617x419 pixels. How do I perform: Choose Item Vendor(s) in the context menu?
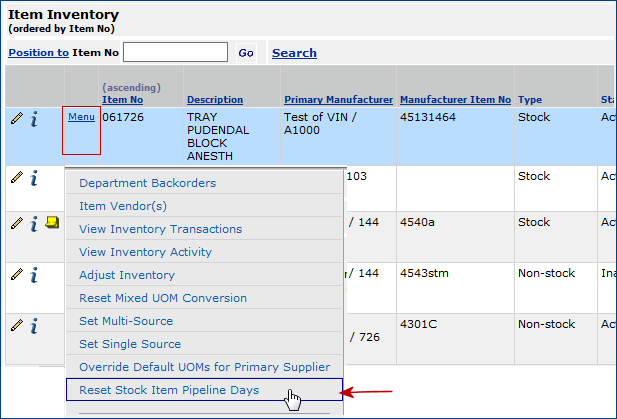click(x=123, y=206)
